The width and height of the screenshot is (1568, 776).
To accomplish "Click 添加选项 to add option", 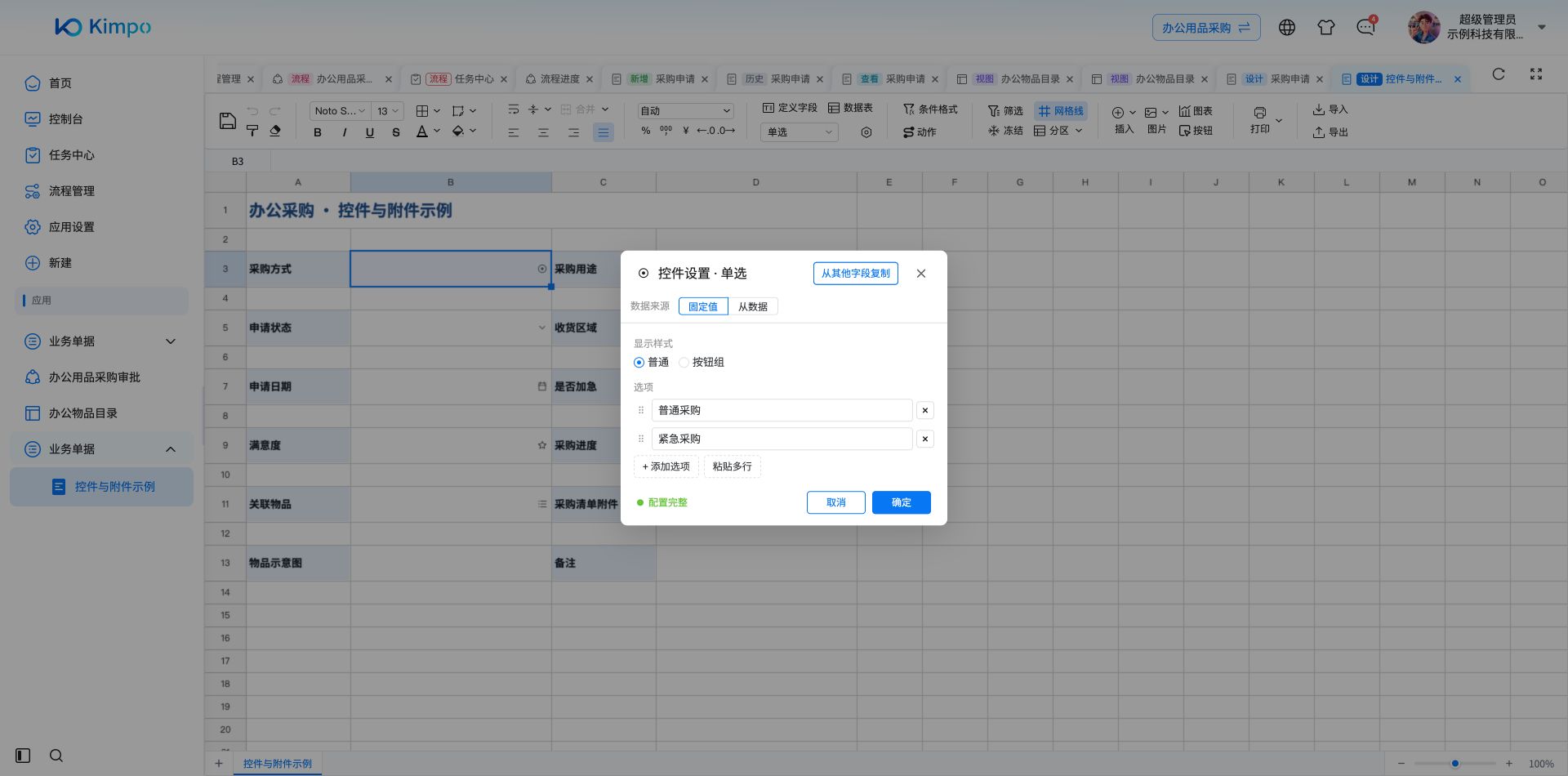I will tap(666, 466).
